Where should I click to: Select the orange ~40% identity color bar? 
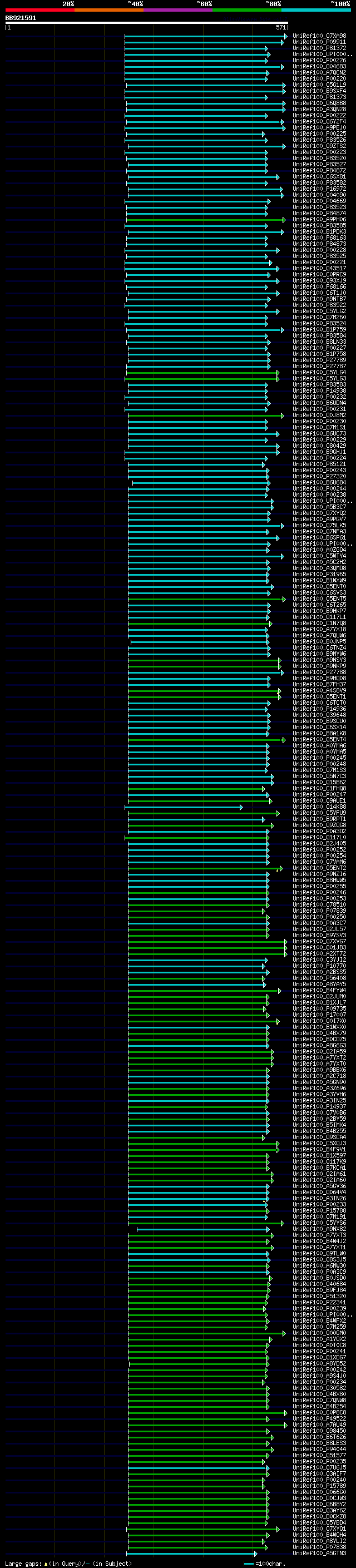pyautogui.click(x=109, y=10)
